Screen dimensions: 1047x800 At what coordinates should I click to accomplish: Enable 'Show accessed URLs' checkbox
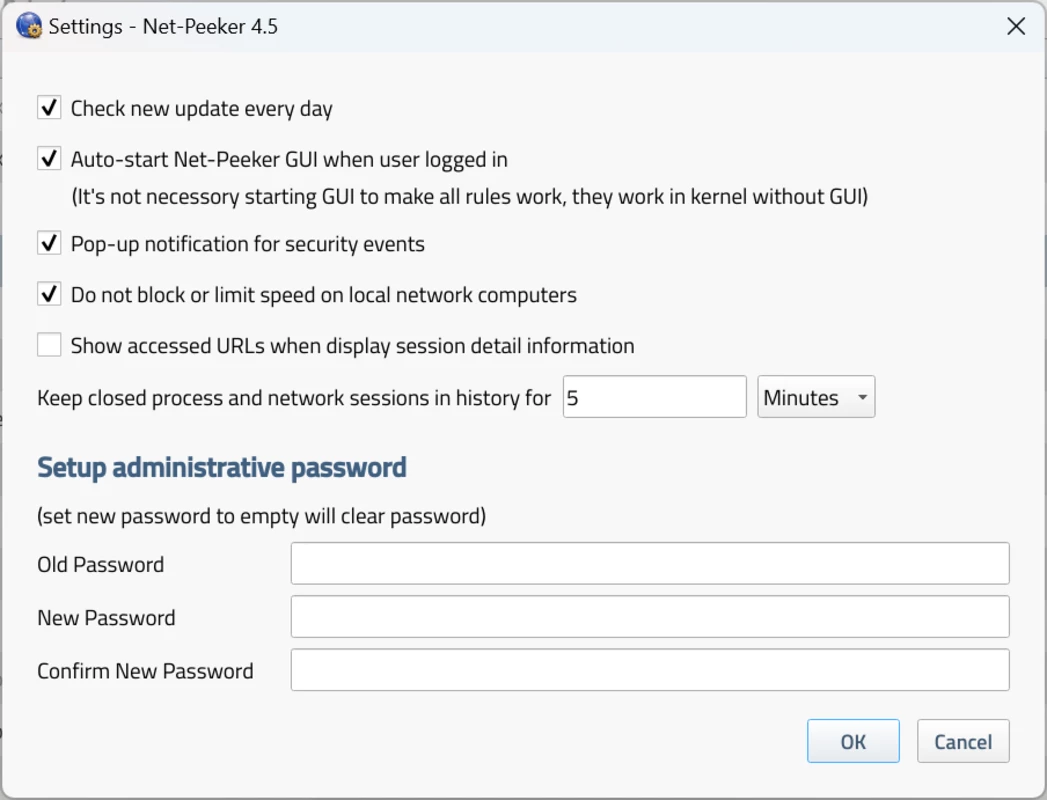coord(49,345)
